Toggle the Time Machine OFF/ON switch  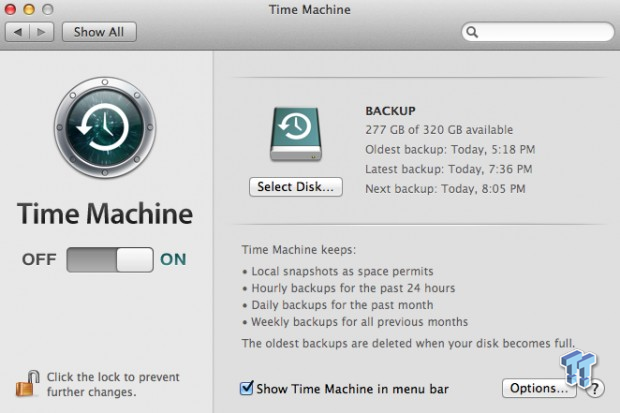[x=110, y=260]
